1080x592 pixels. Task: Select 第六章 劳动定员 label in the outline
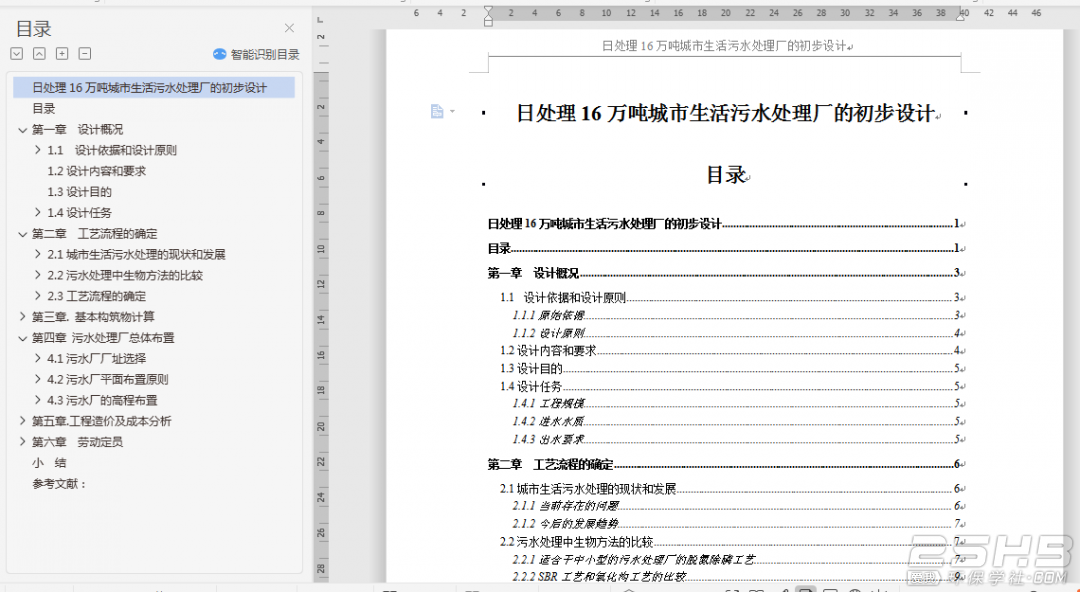pyautogui.click(x=78, y=442)
